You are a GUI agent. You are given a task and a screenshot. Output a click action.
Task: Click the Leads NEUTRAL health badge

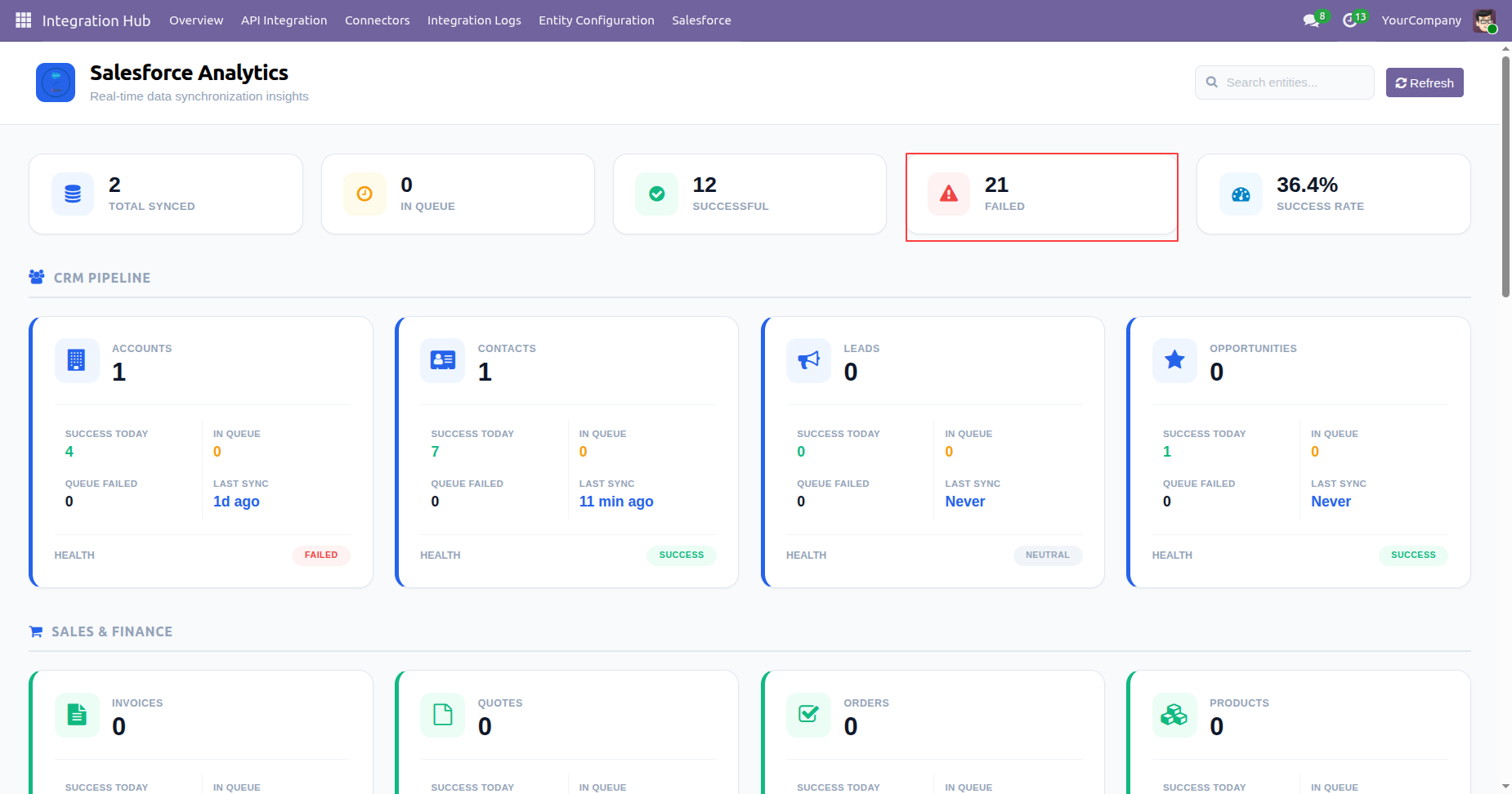click(1048, 555)
